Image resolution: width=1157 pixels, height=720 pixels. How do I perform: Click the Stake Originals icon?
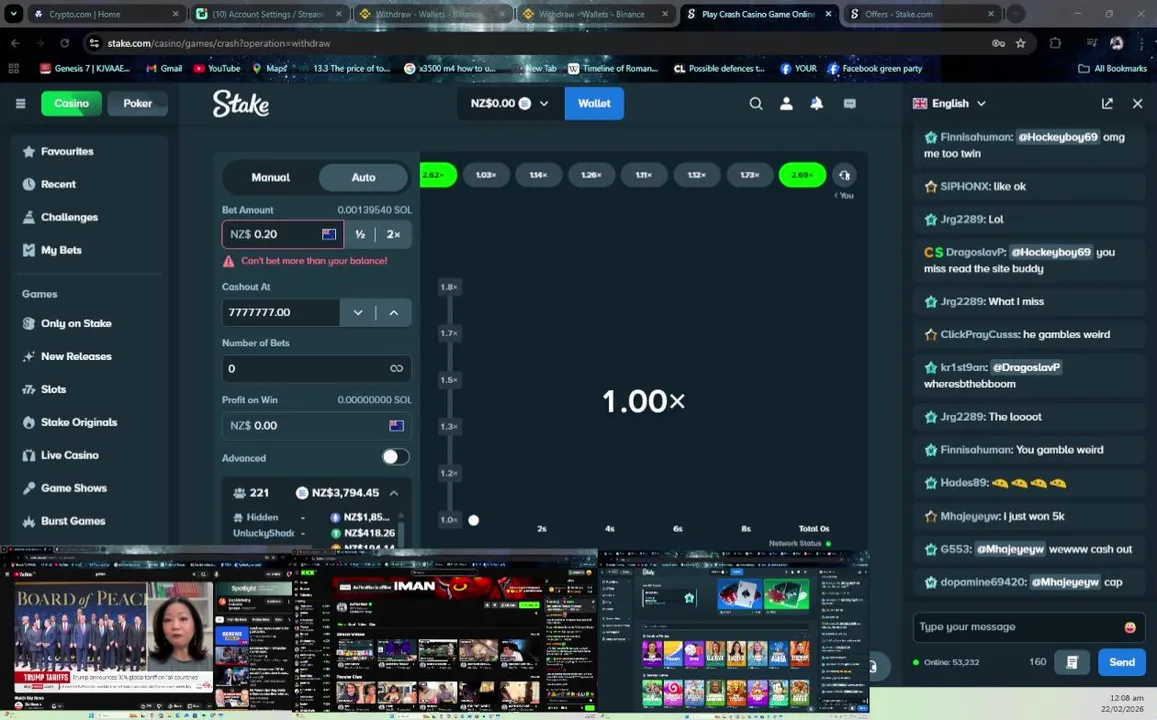(x=29, y=422)
